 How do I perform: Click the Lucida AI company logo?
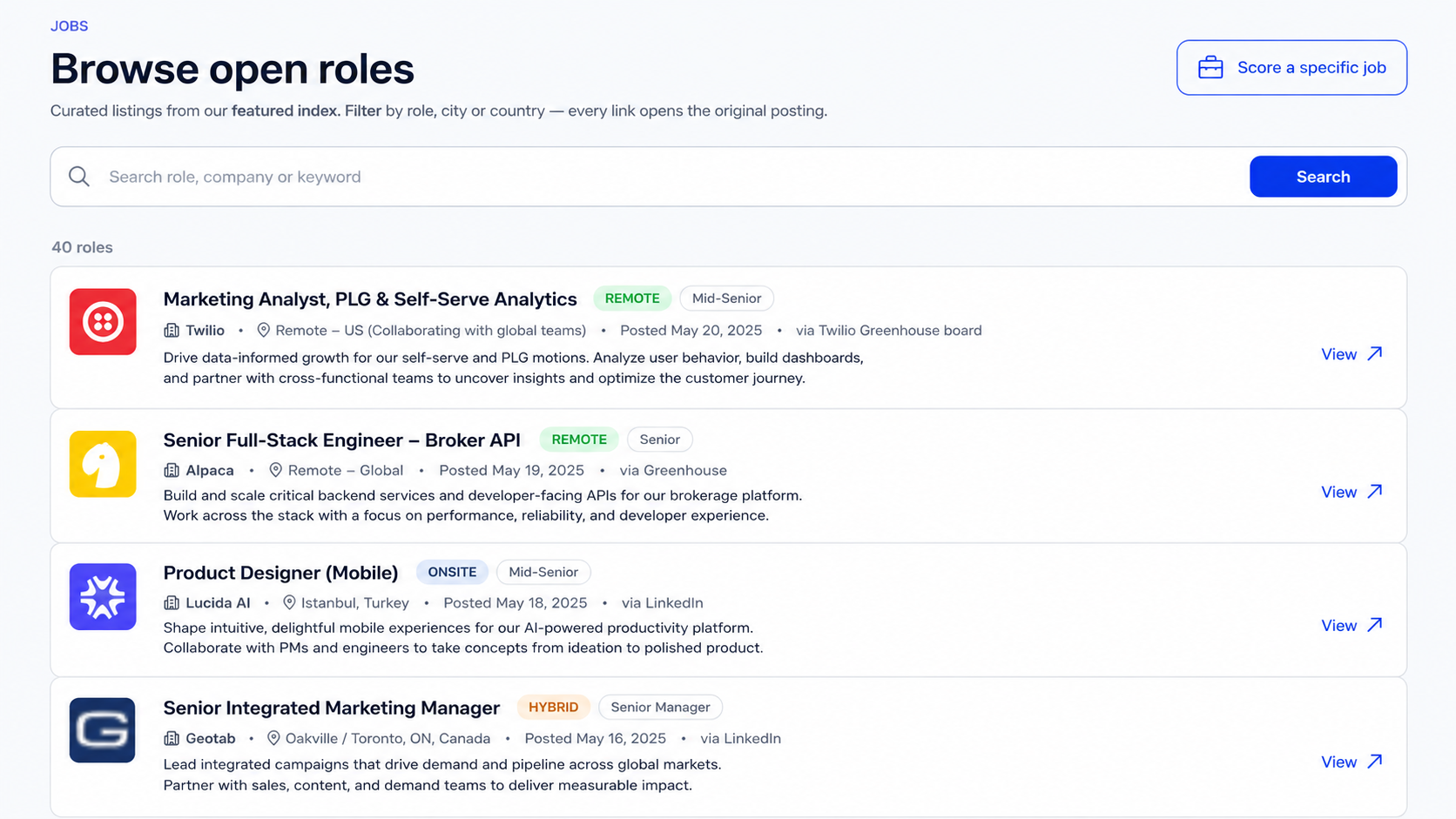pos(103,597)
